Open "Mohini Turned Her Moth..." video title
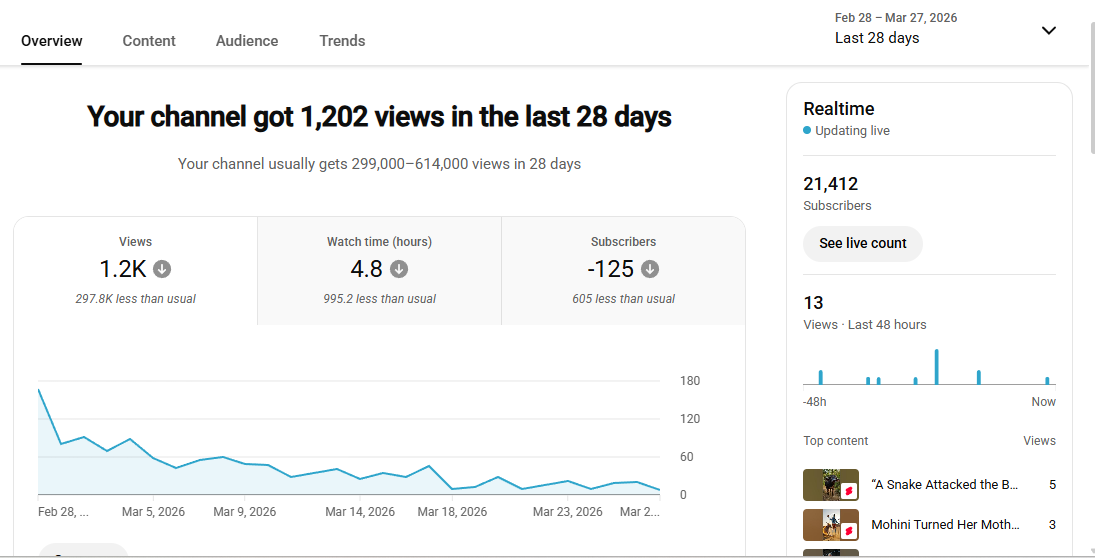Image resolution: width=1095 pixels, height=558 pixels. pyautogui.click(x=944, y=524)
